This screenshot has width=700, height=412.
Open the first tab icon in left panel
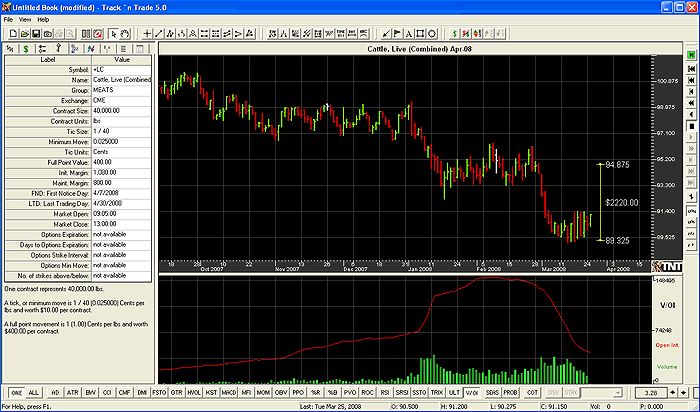pos(10,49)
